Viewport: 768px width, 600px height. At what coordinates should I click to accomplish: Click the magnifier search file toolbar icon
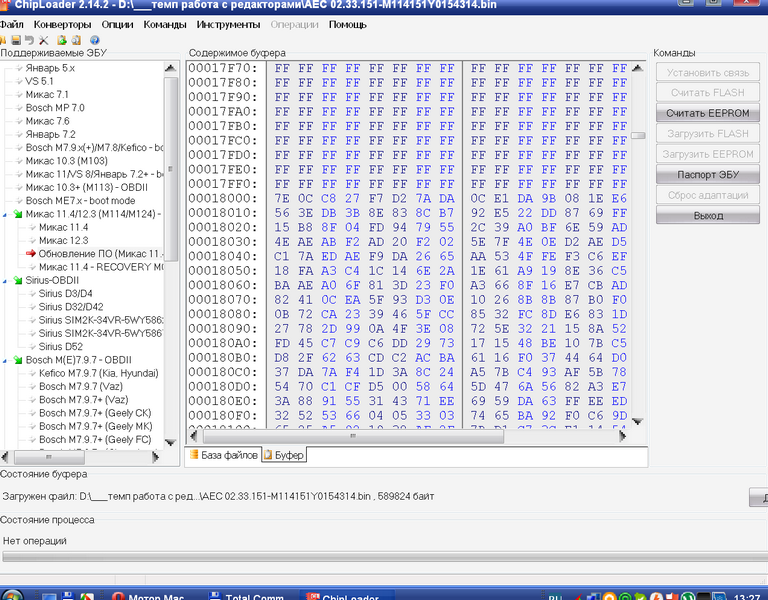[76, 40]
